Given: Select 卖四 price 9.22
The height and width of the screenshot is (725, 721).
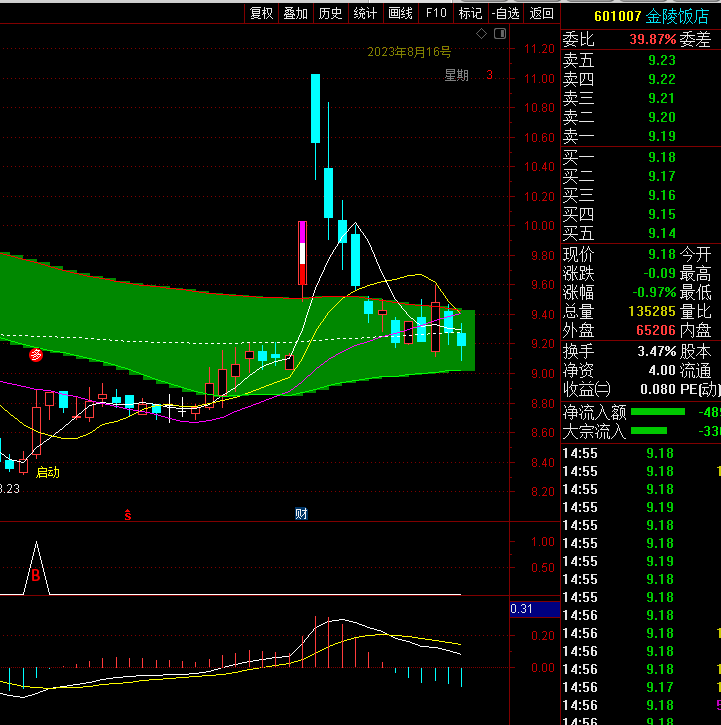Looking at the screenshot, I should click(x=661, y=79).
